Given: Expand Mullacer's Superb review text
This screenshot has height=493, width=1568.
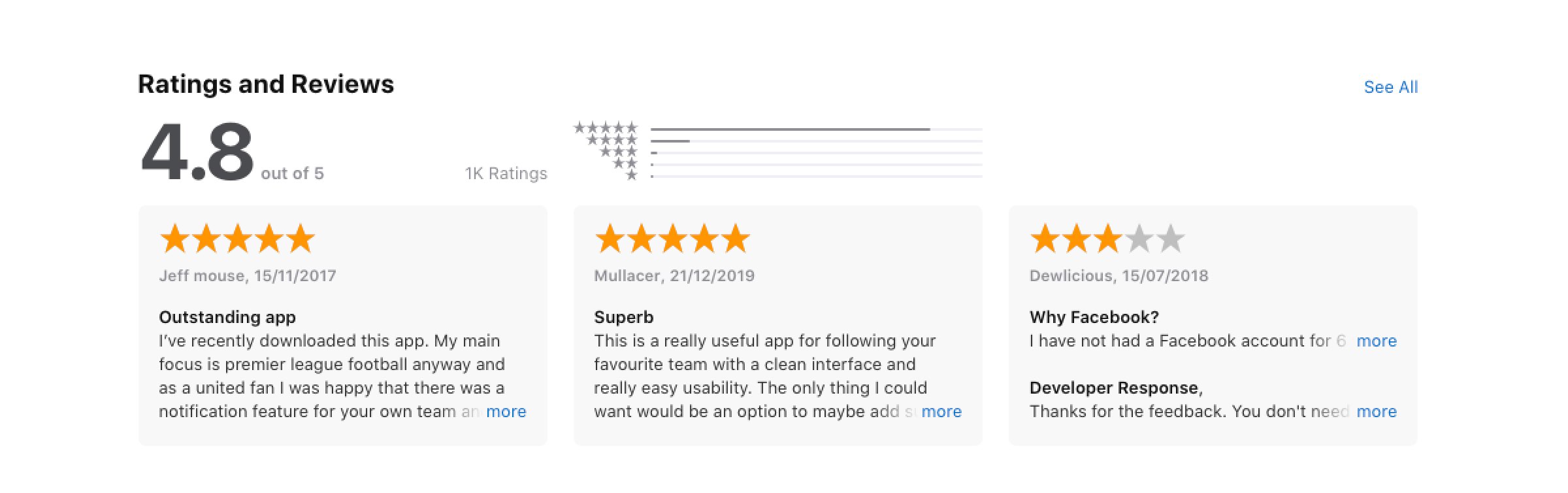Looking at the screenshot, I should tap(941, 411).
